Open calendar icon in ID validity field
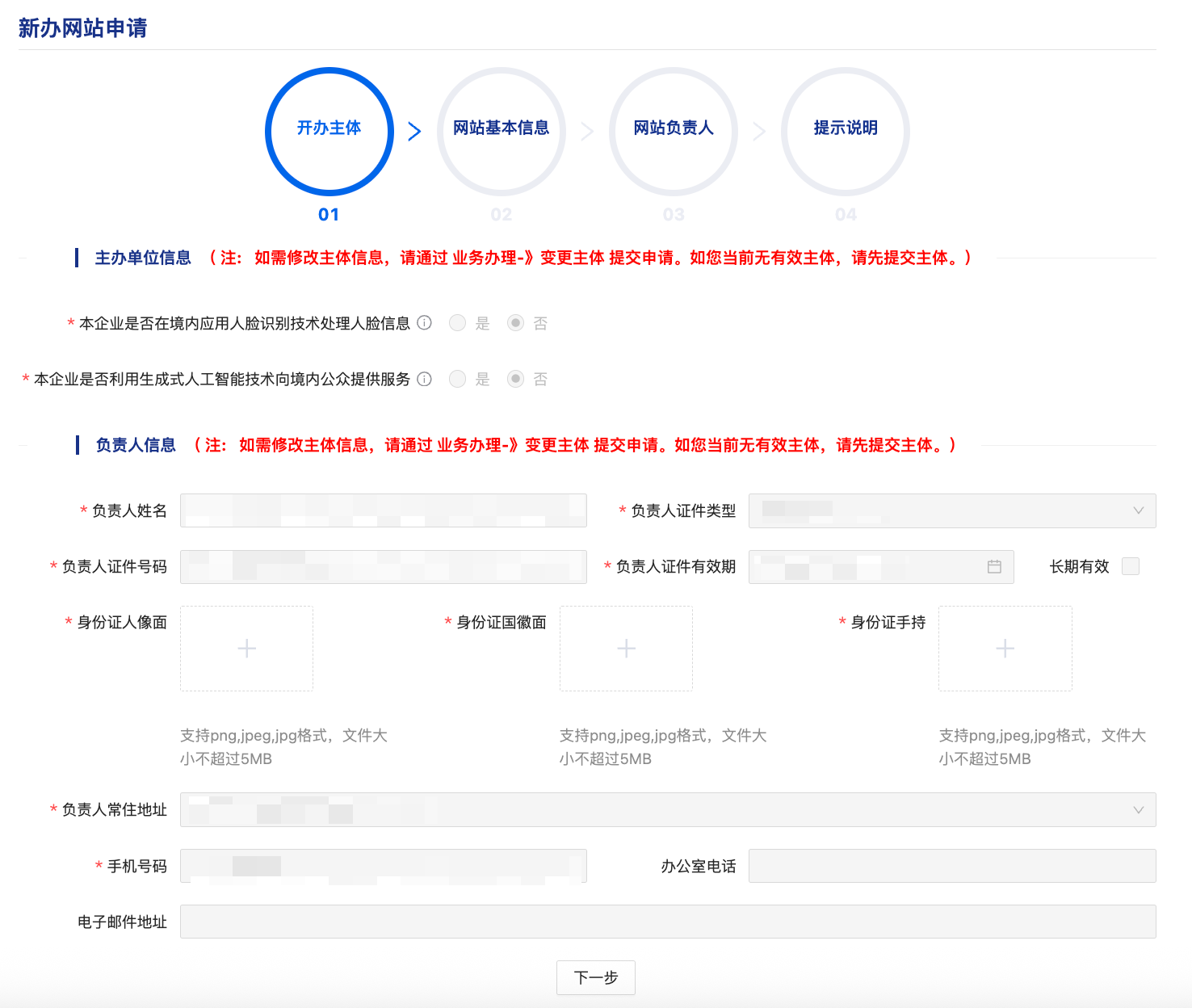Screen dimensions: 1192x1008 (x=994, y=567)
